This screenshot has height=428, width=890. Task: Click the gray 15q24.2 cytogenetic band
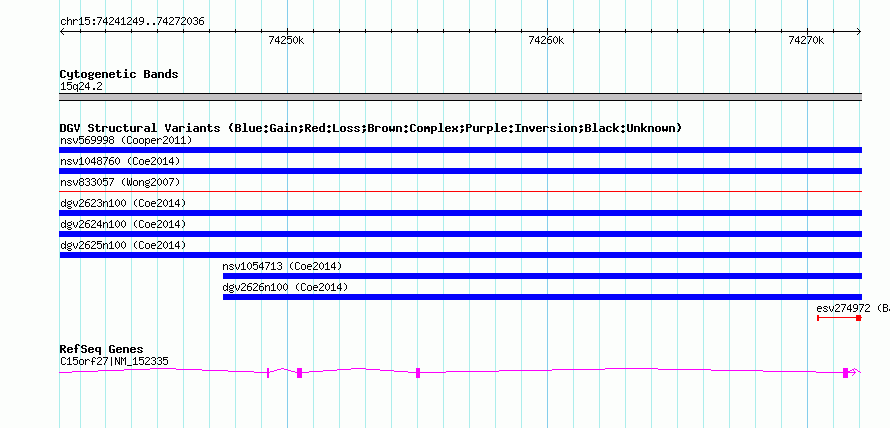460,97
